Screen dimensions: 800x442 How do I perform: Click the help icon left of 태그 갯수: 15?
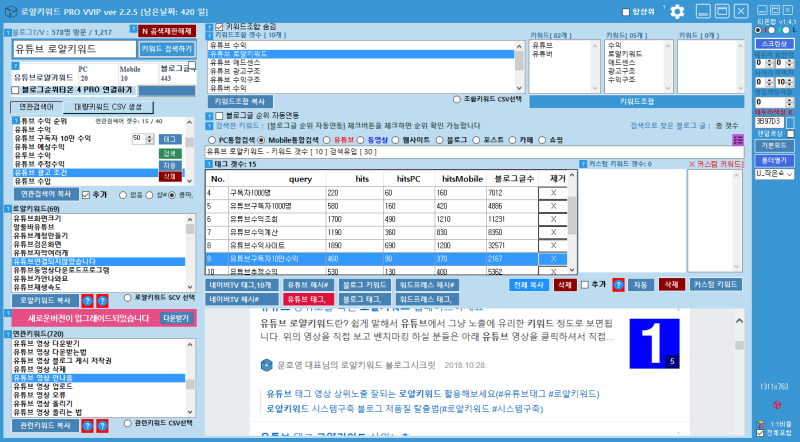[x=209, y=164]
